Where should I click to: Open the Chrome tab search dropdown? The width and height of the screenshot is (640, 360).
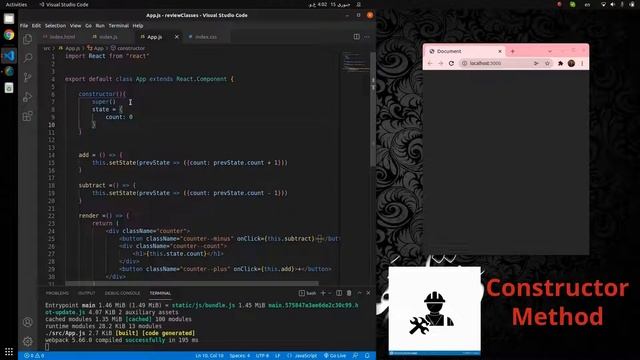[x=550, y=51]
